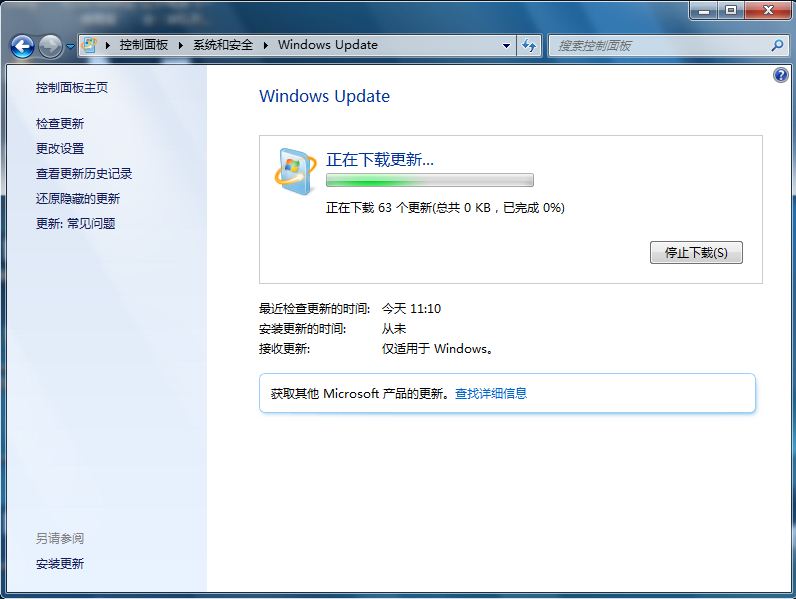Open 查看更新历史记录 link

click(x=84, y=174)
